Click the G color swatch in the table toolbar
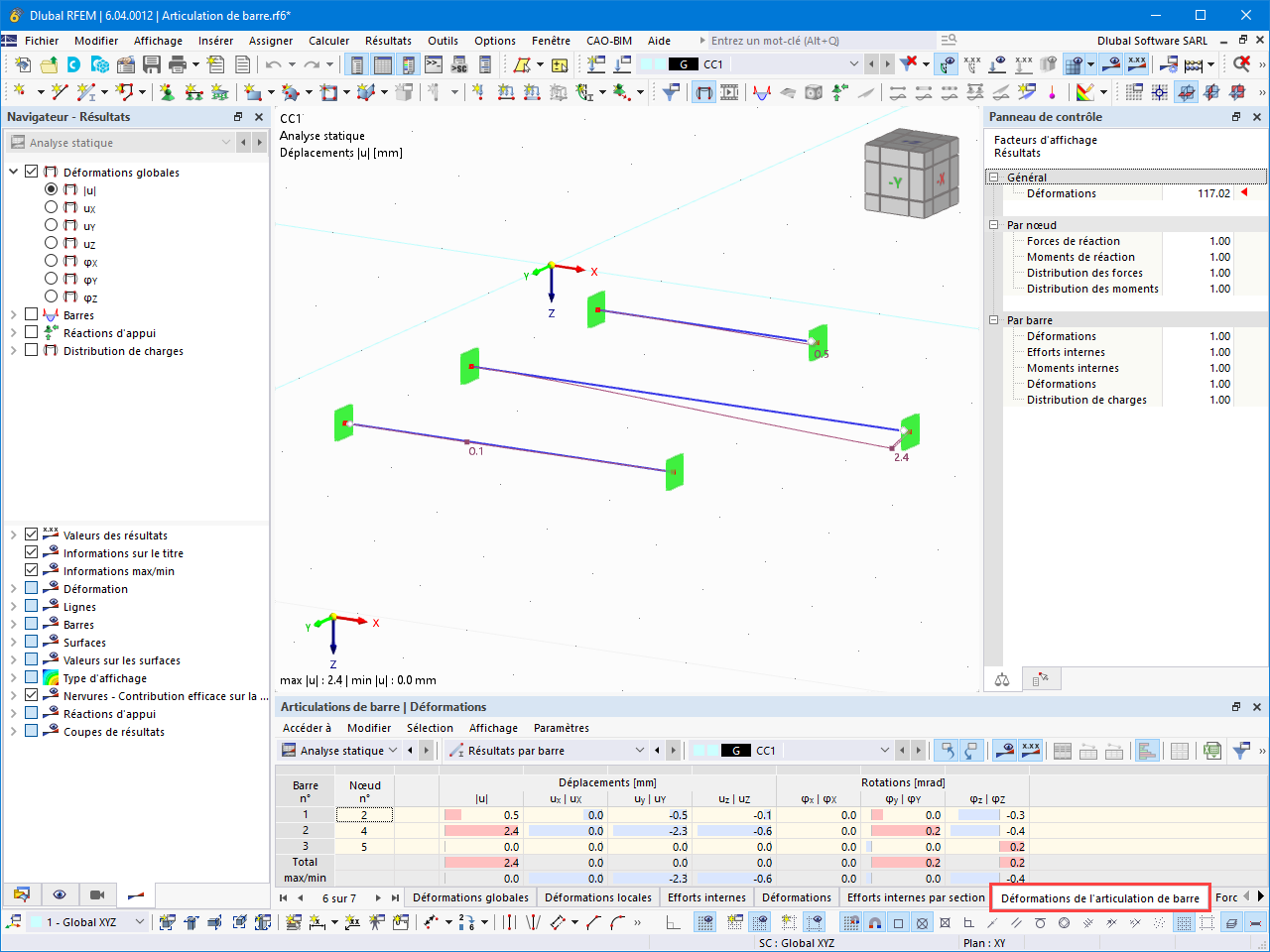 click(x=735, y=751)
